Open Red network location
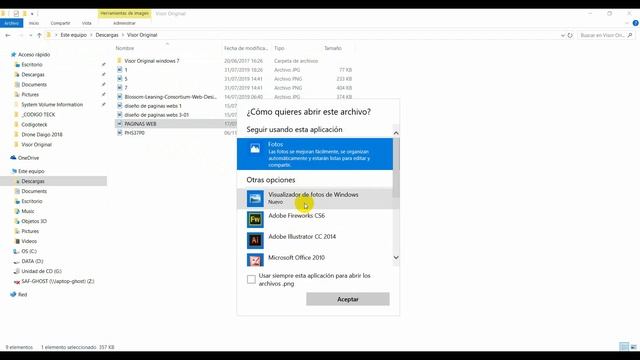 coord(22,295)
